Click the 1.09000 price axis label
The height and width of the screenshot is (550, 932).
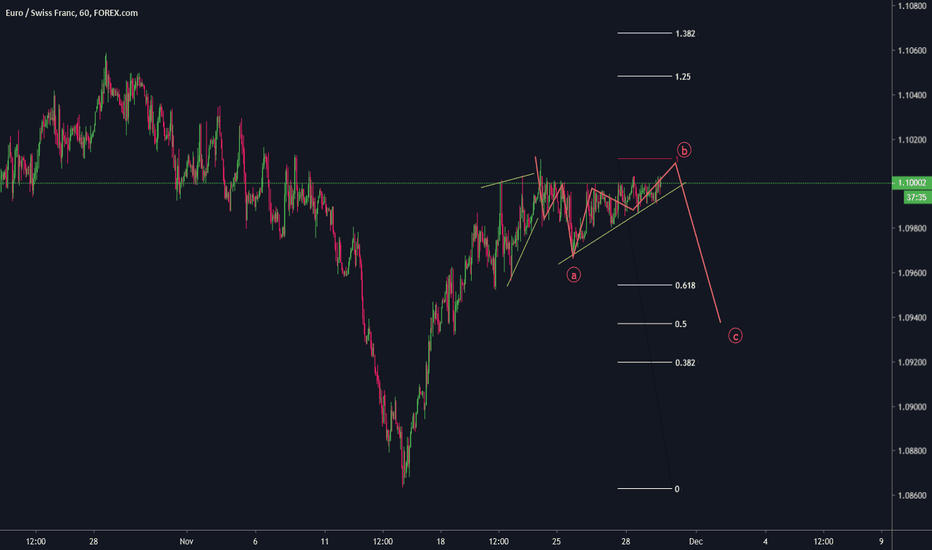(909, 407)
